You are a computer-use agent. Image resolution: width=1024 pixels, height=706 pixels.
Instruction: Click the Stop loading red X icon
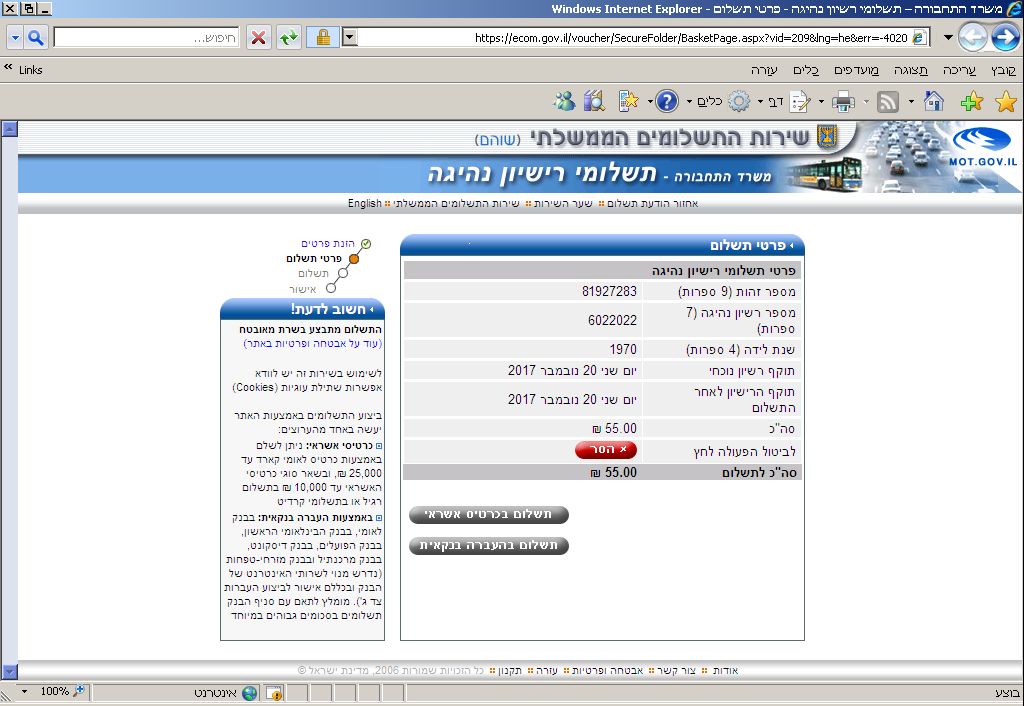coord(258,38)
